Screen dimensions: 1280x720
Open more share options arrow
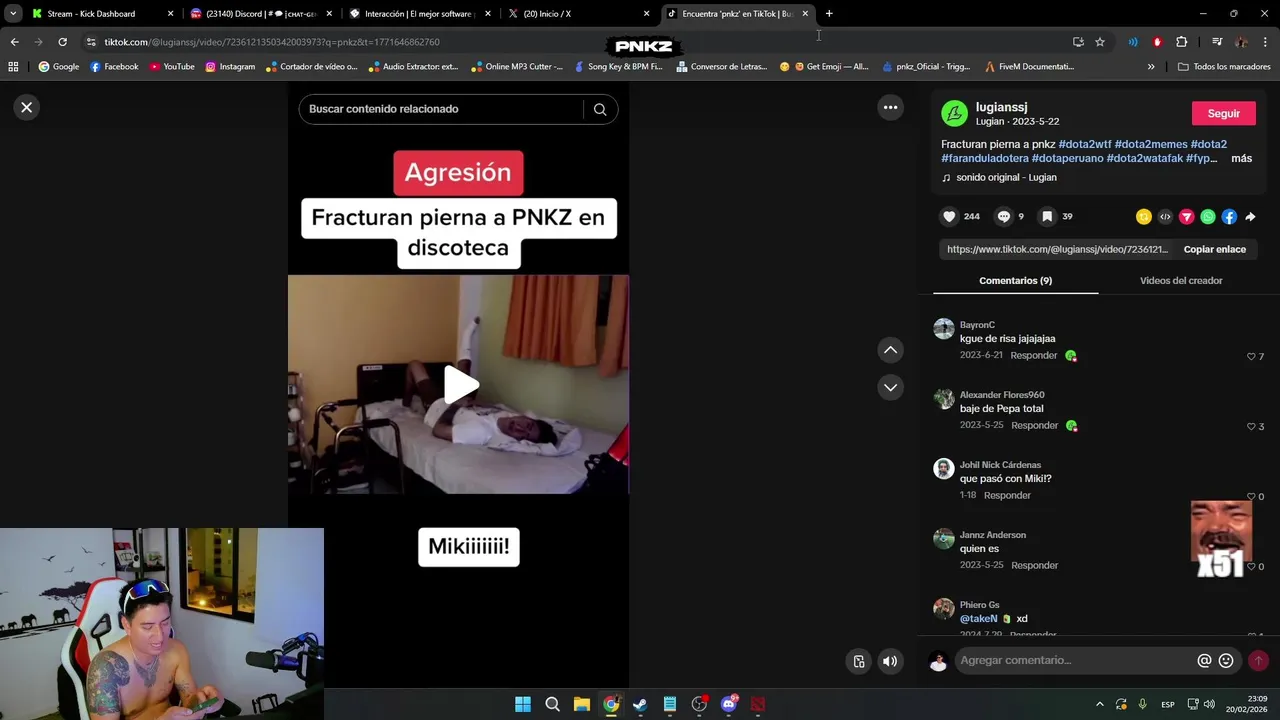pos(1250,217)
